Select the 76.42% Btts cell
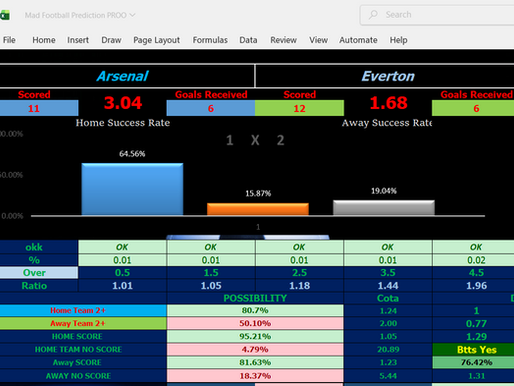This screenshot has width=514, height=386. 473,362
